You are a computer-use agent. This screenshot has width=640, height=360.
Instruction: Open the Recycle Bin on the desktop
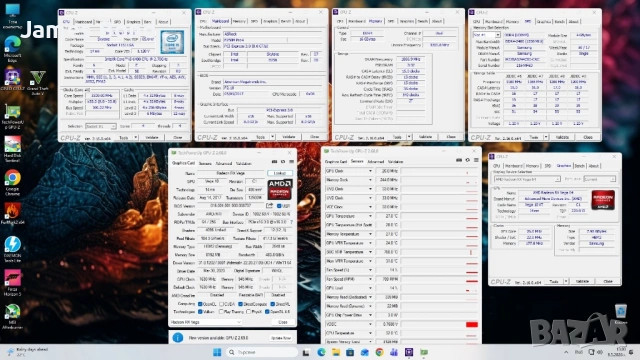point(620,313)
